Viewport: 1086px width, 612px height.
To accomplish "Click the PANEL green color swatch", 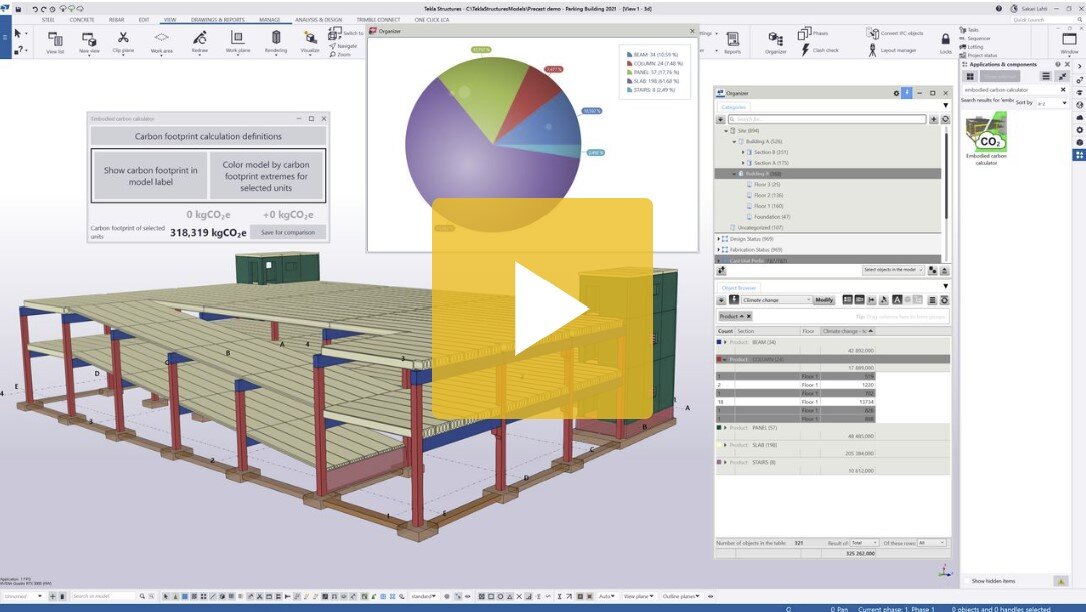I will click(x=718, y=428).
